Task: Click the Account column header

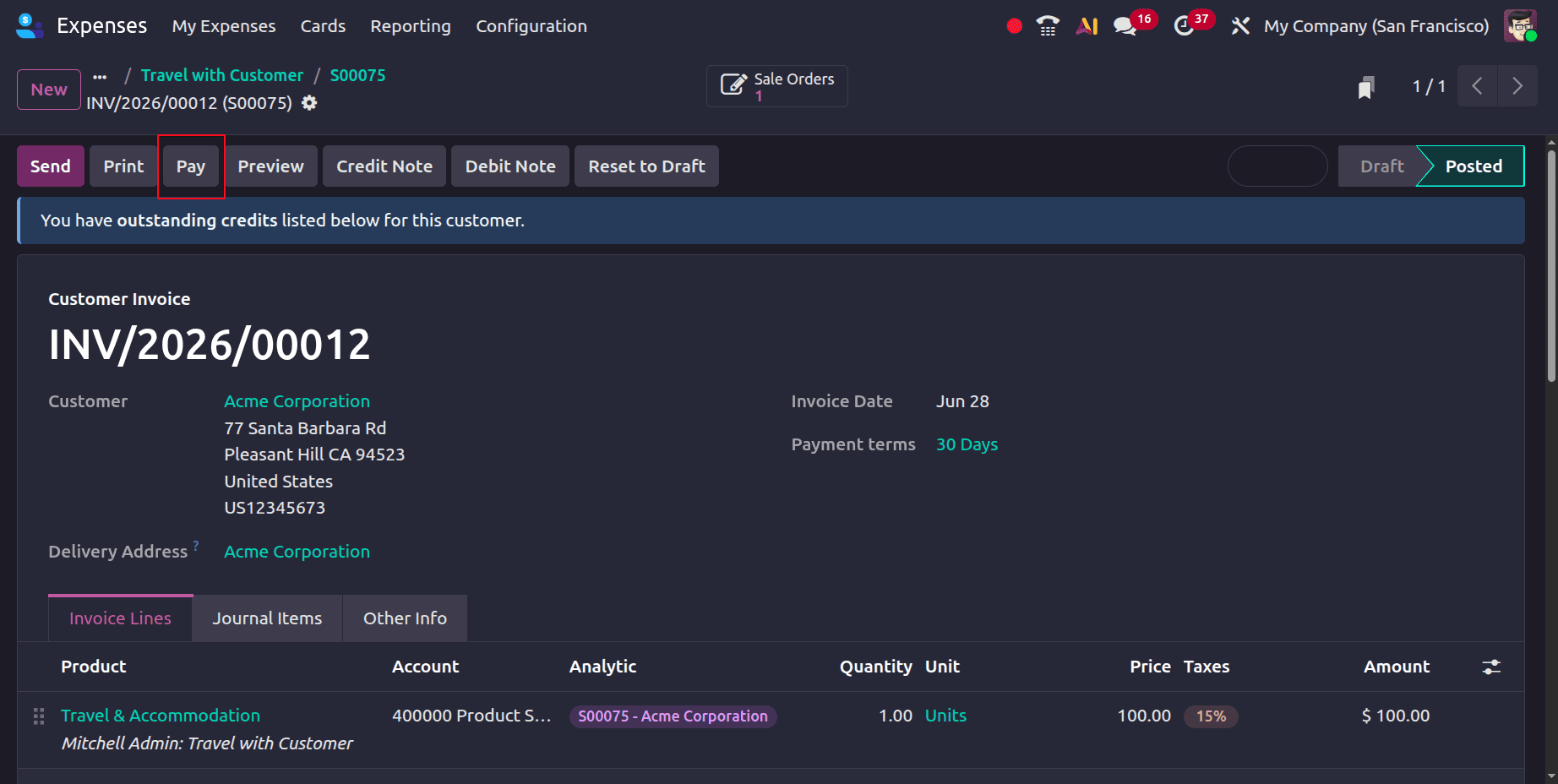Action: click(425, 667)
